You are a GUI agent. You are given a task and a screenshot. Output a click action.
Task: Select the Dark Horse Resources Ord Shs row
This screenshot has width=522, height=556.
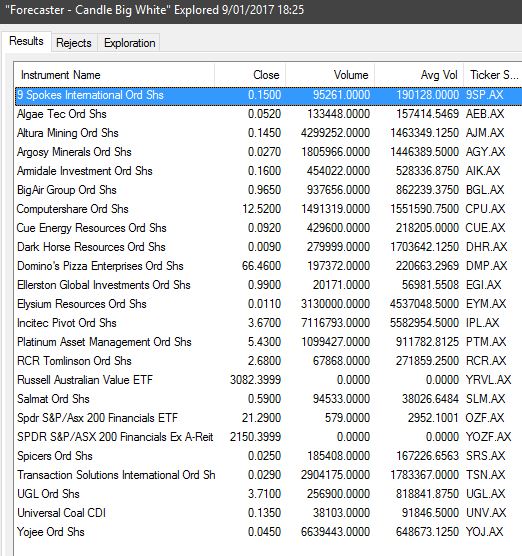click(x=268, y=247)
